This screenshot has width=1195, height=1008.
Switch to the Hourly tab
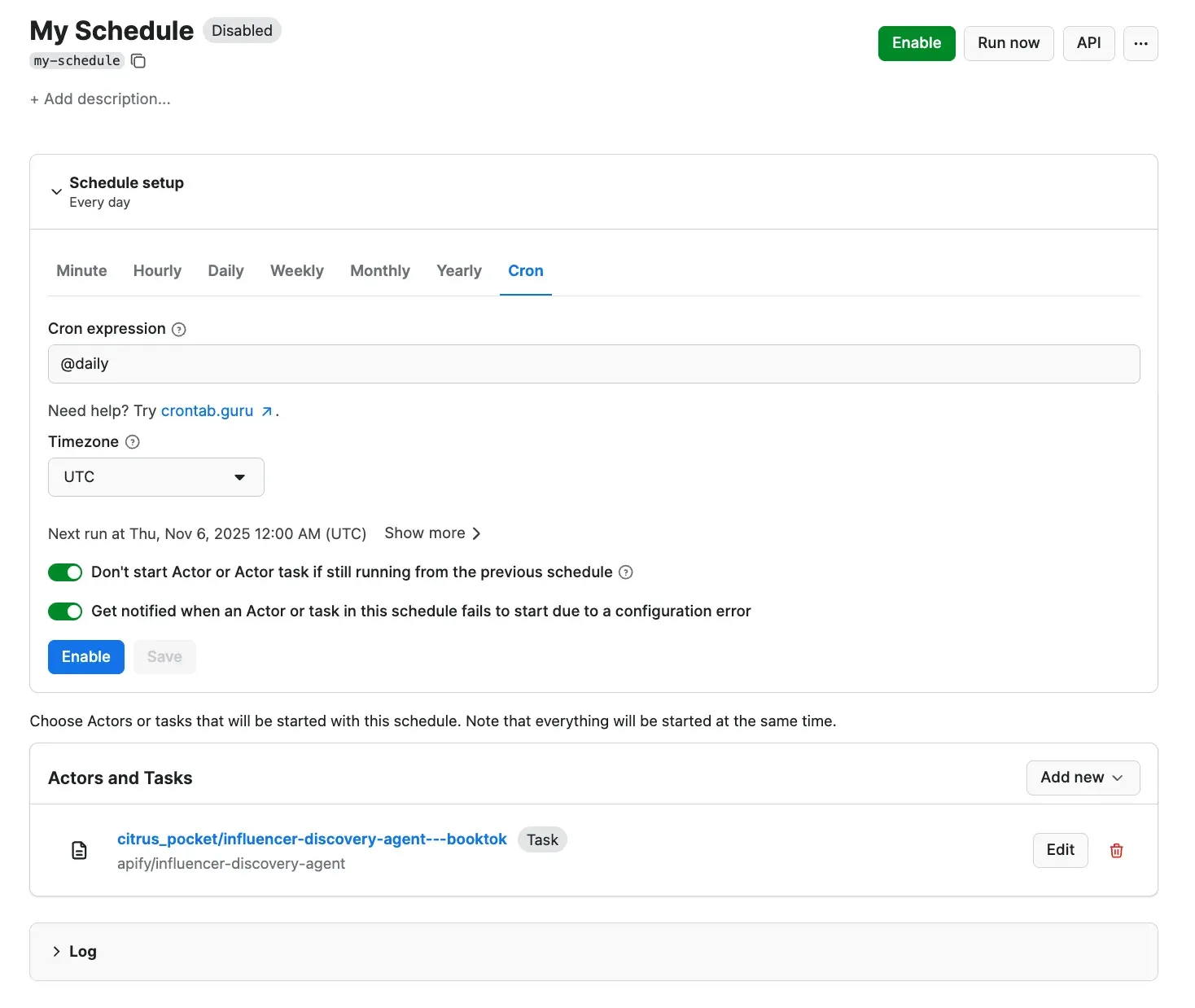[x=157, y=271]
